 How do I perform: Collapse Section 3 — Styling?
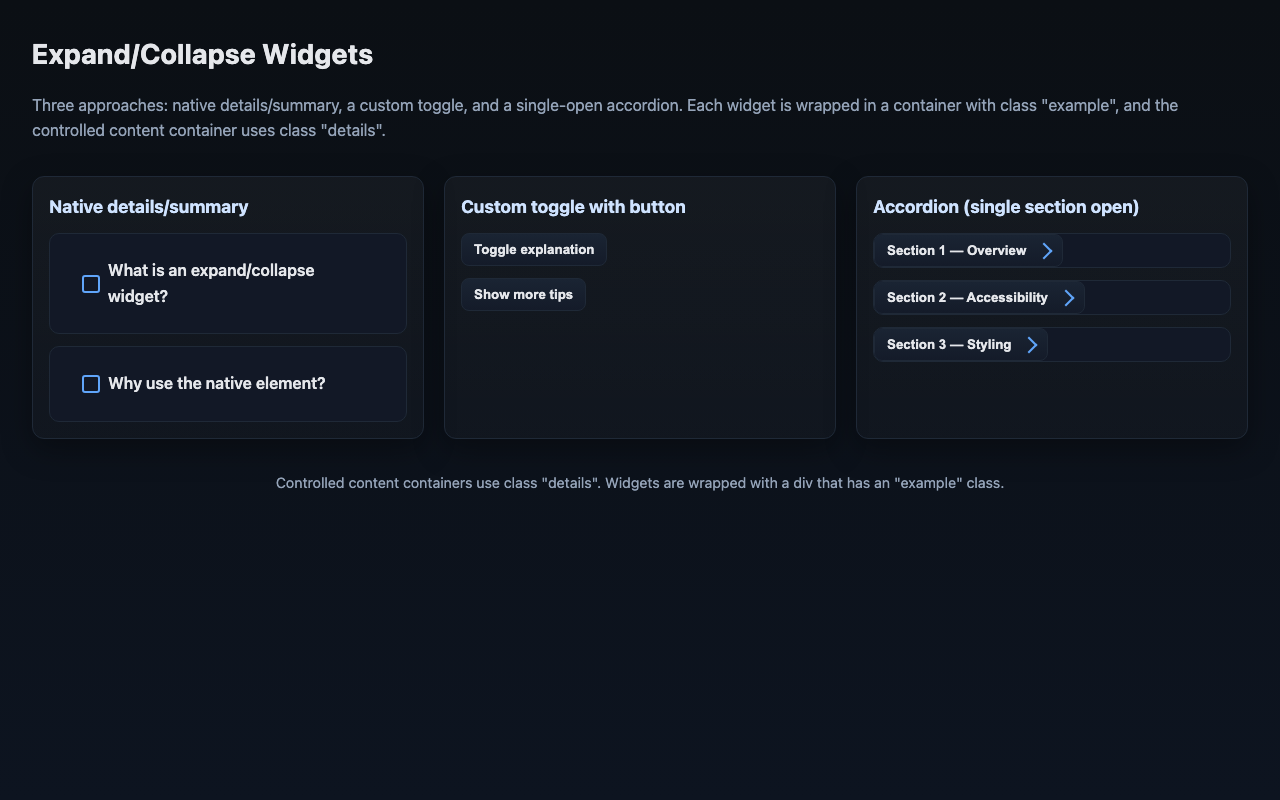coord(950,344)
